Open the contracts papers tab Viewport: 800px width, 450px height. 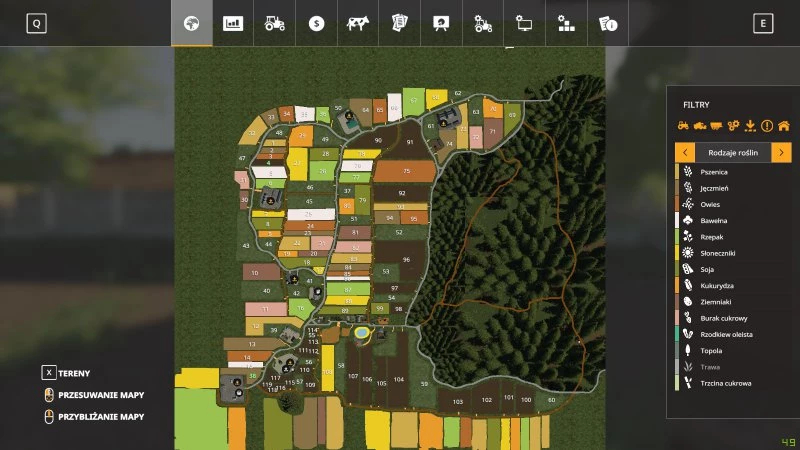click(x=399, y=23)
